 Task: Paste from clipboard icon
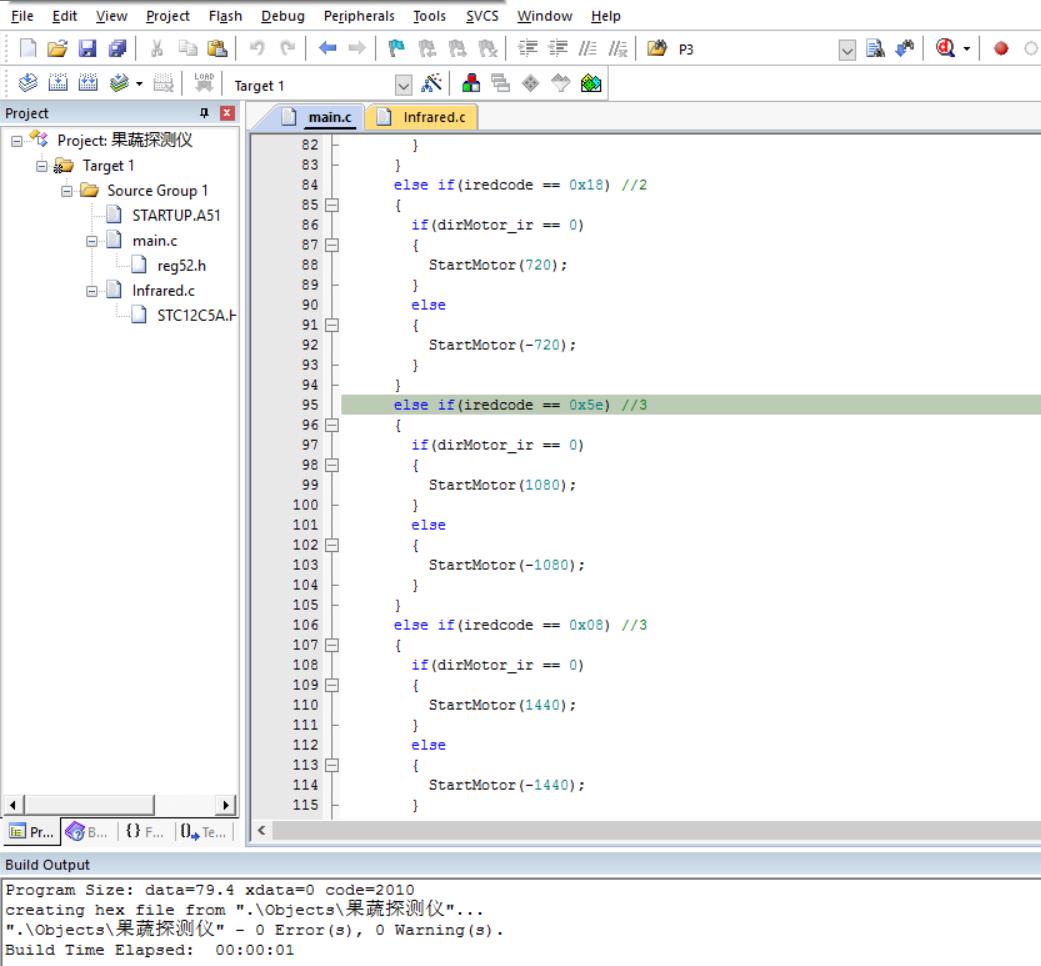click(217, 48)
